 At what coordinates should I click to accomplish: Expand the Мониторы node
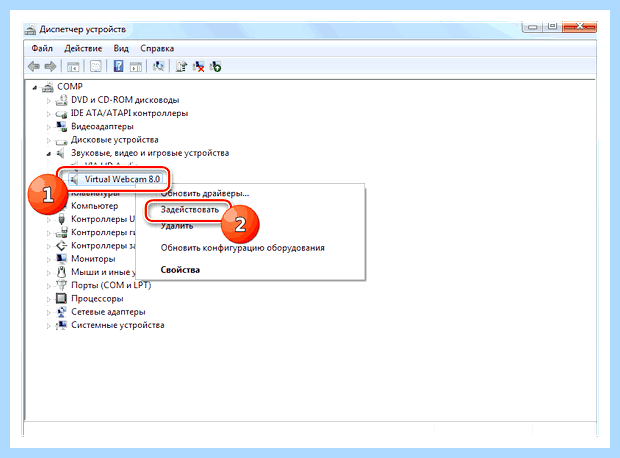coord(49,259)
